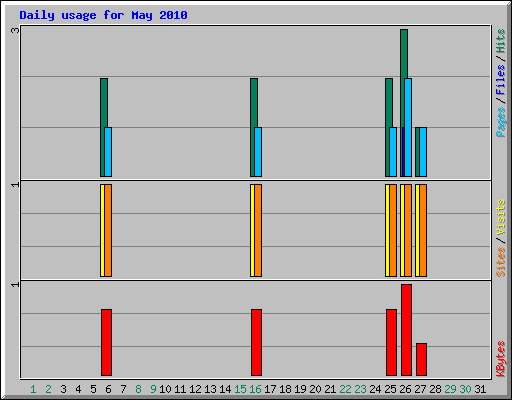This screenshot has height=400, width=512.
Task: Select the green "Hits" legend label
Action: pos(500,41)
